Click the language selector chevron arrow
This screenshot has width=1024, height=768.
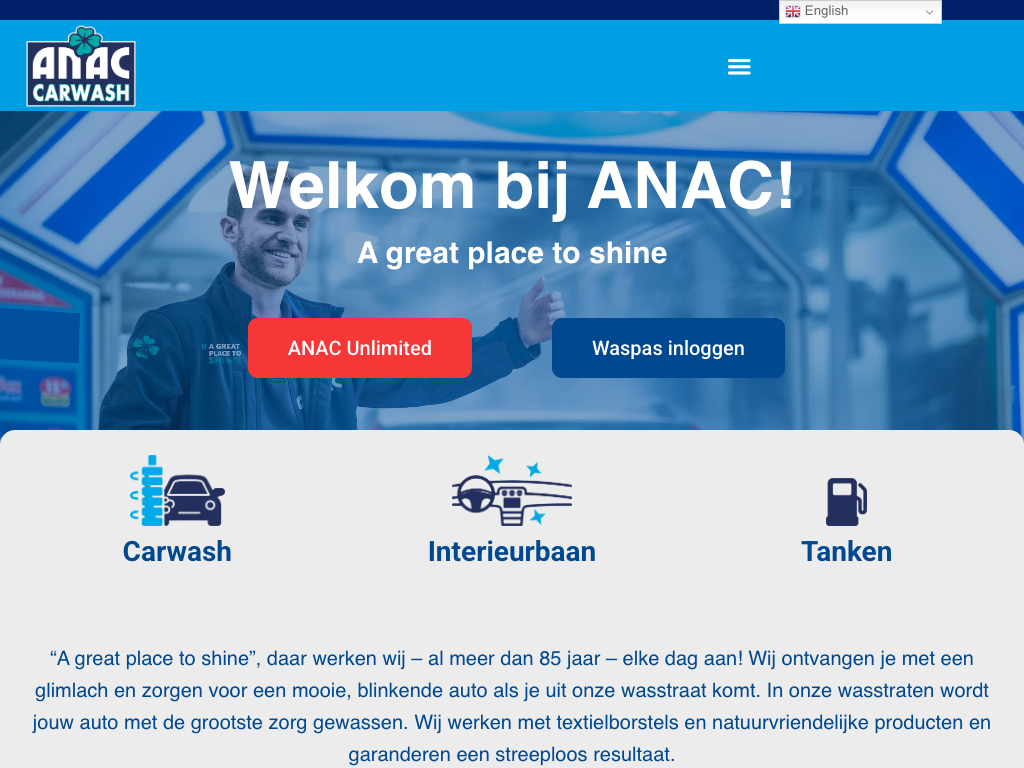pyautogui.click(x=929, y=12)
